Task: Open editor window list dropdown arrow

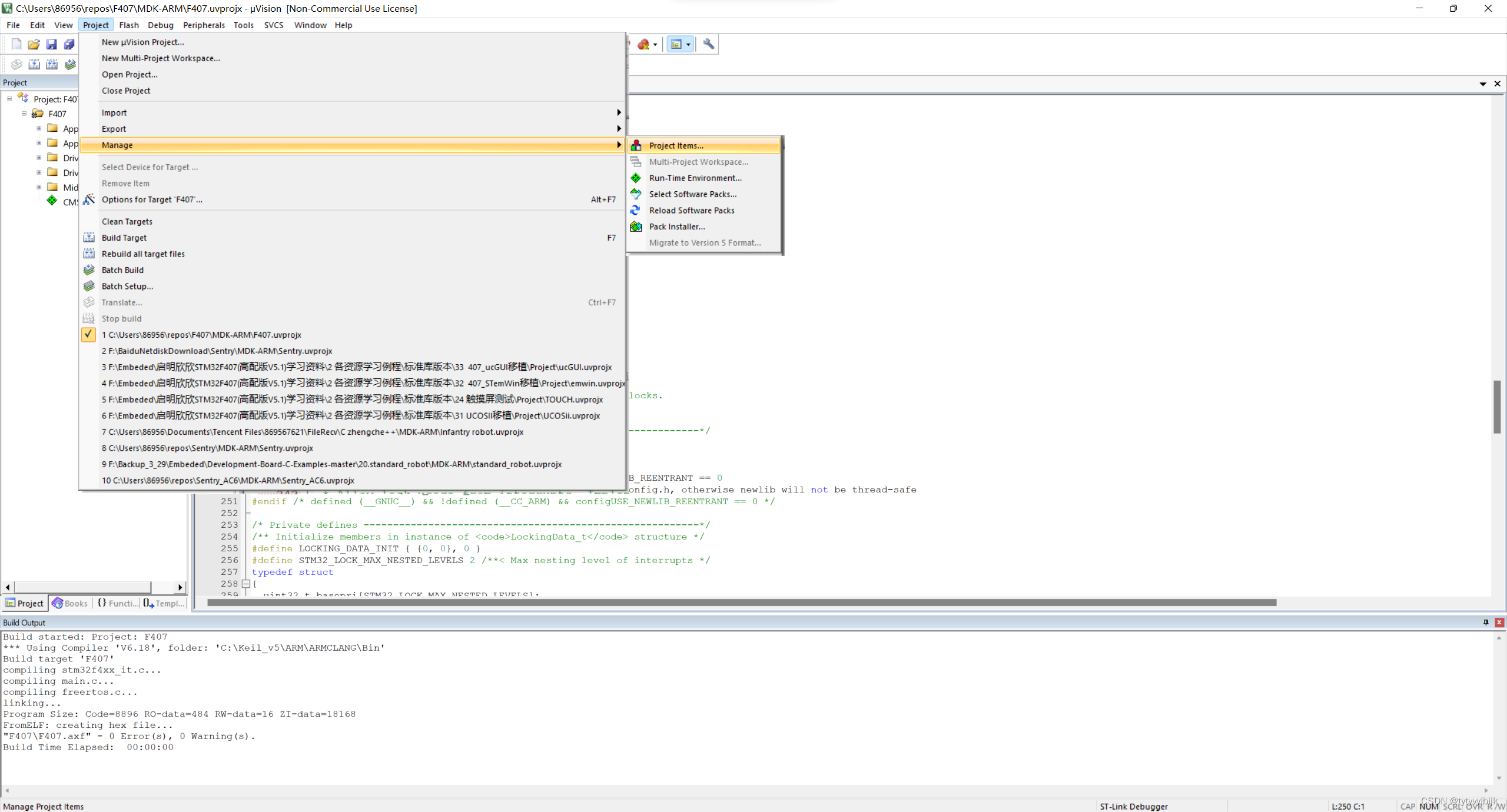Action: pos(1483,84)
